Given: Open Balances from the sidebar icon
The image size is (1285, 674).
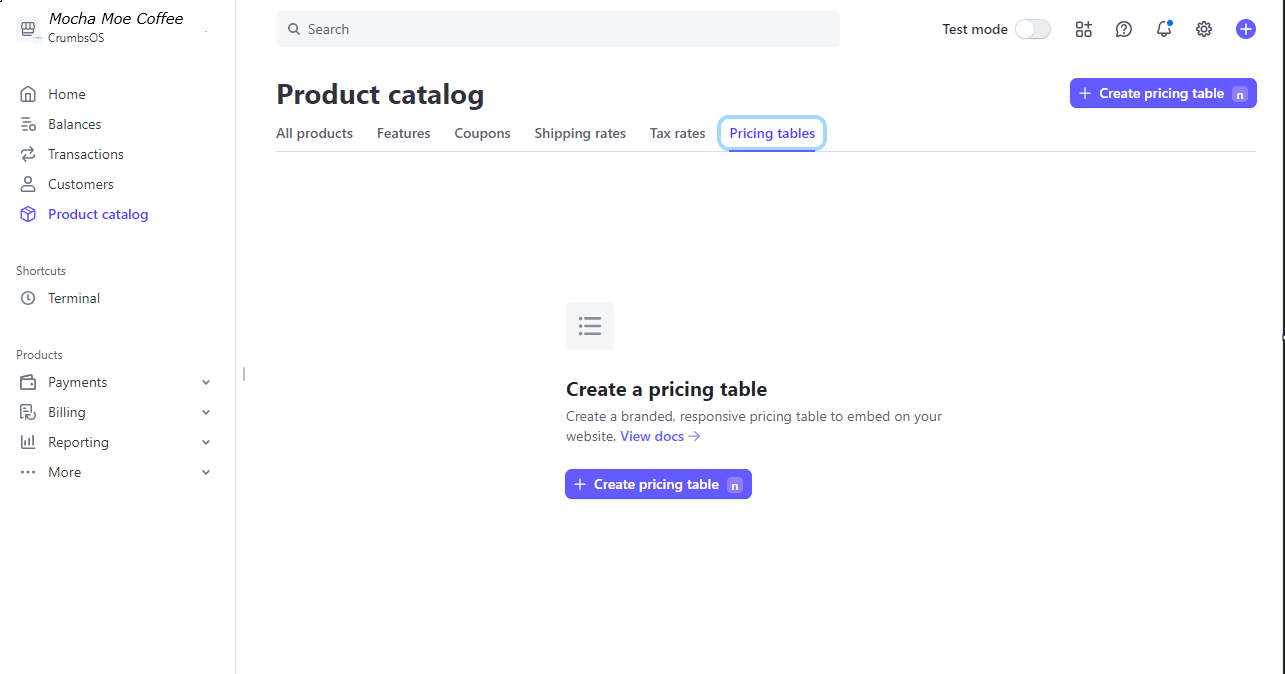Looking at the screenshot, I should pos(28,124).
